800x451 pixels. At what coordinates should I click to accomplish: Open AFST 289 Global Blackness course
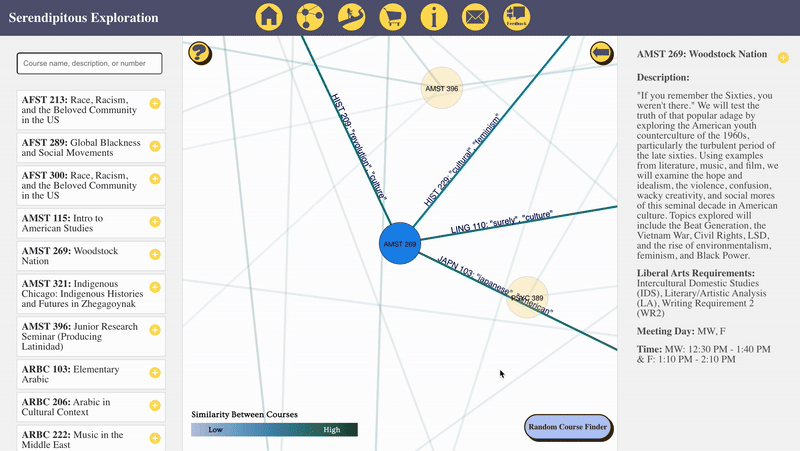91,148
